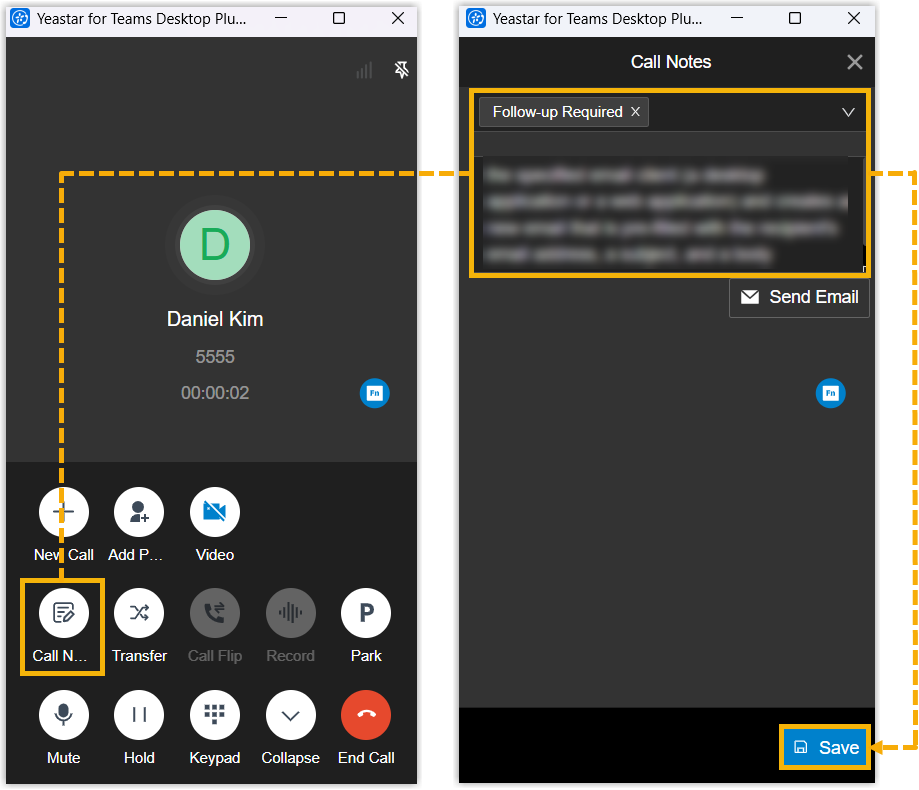Viewport: 919px width, 790px height.
Task: Save the call notes
Action: tap(825, 747)
